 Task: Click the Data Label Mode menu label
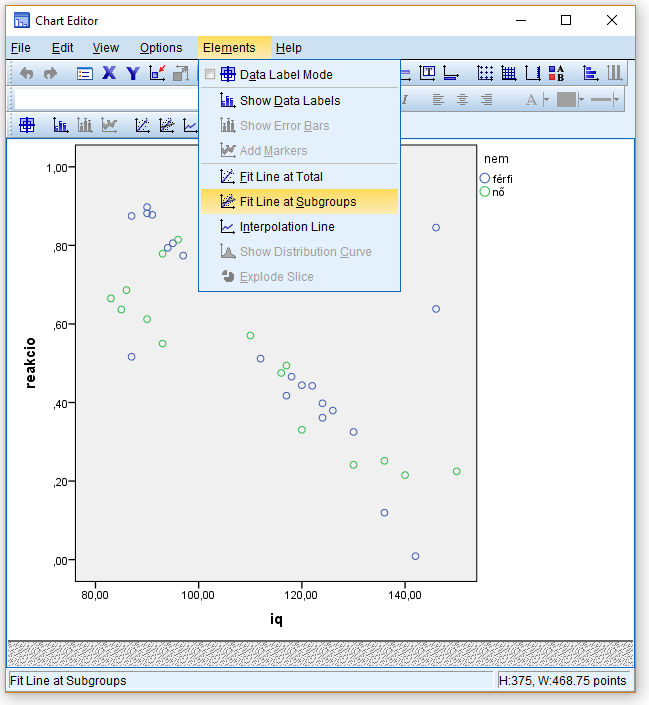pyautogui.click(x=286, y=75)
